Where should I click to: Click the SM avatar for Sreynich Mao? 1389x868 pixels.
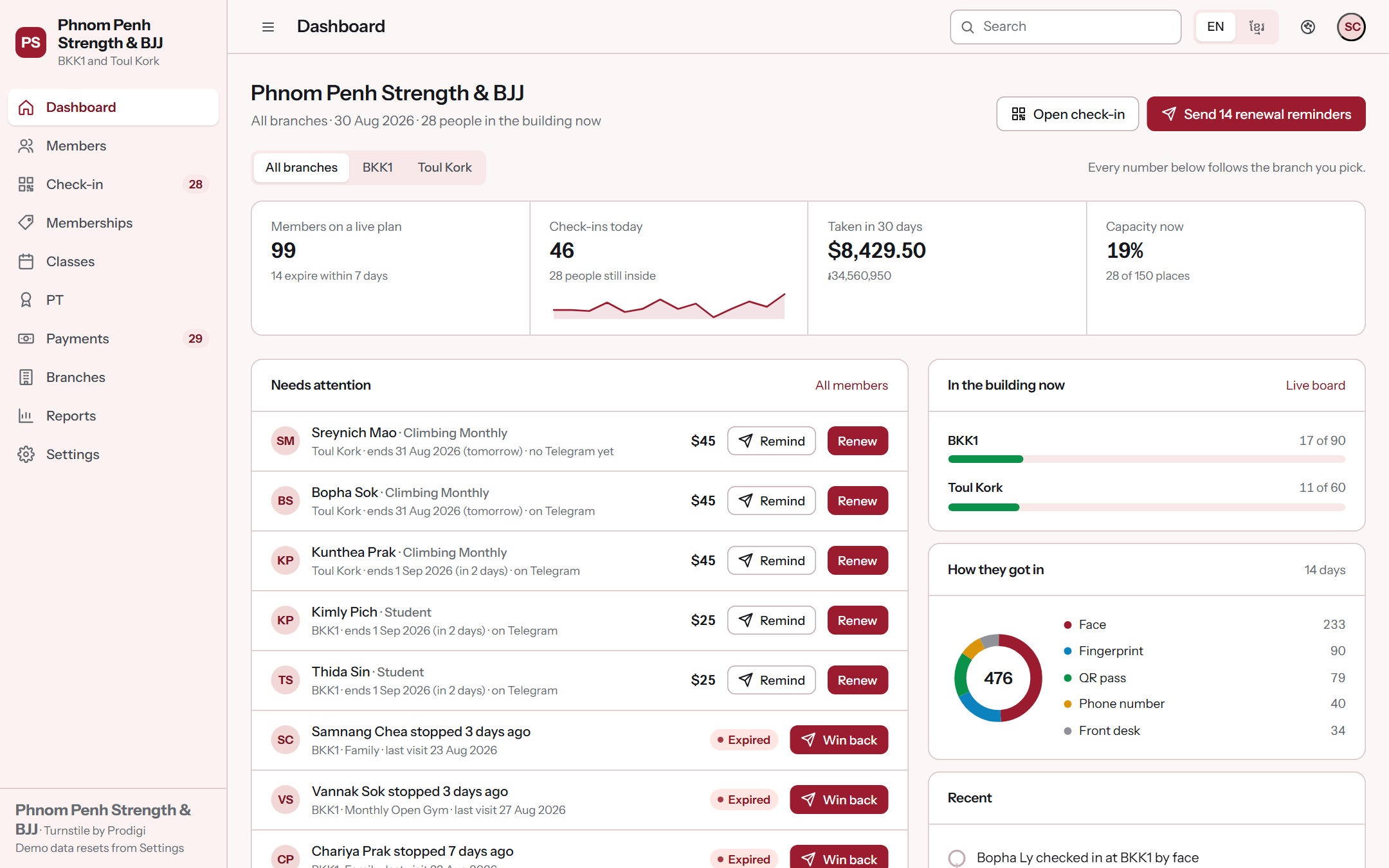[x=286, y=441]
